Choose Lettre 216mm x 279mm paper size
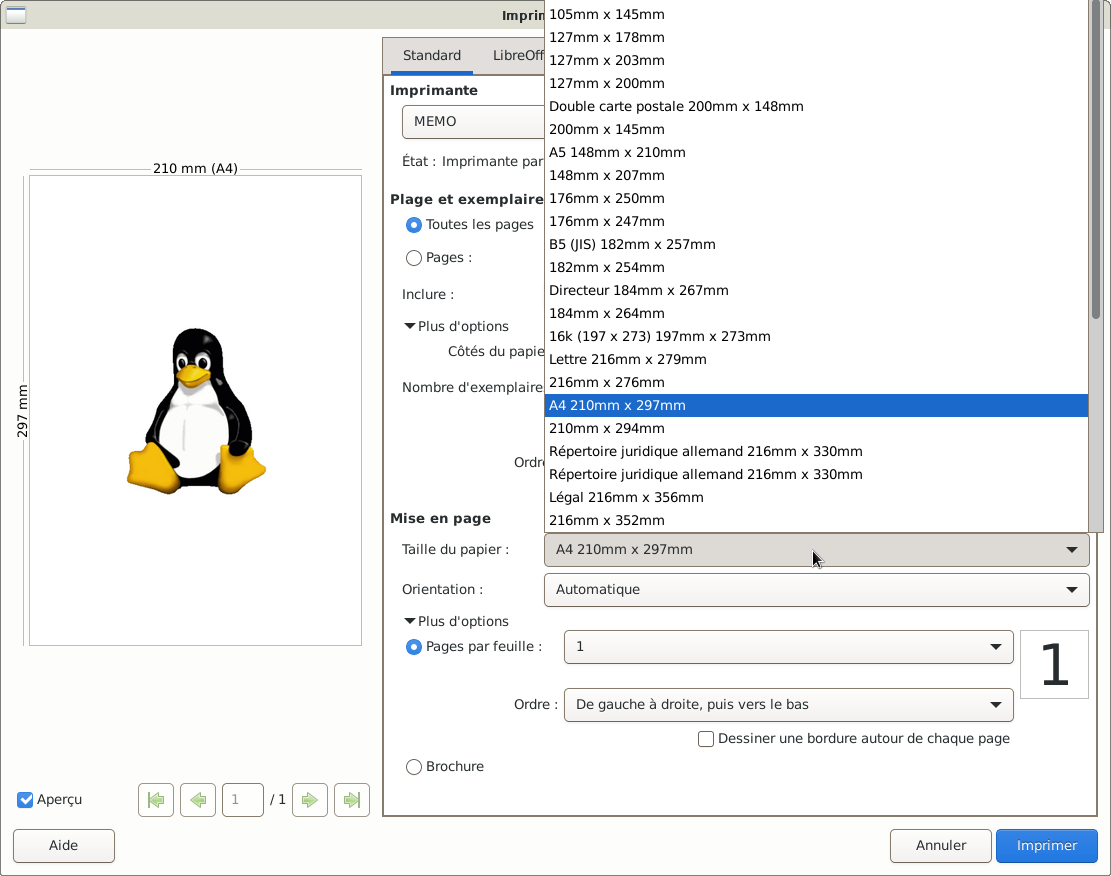 tap(816, 359)
